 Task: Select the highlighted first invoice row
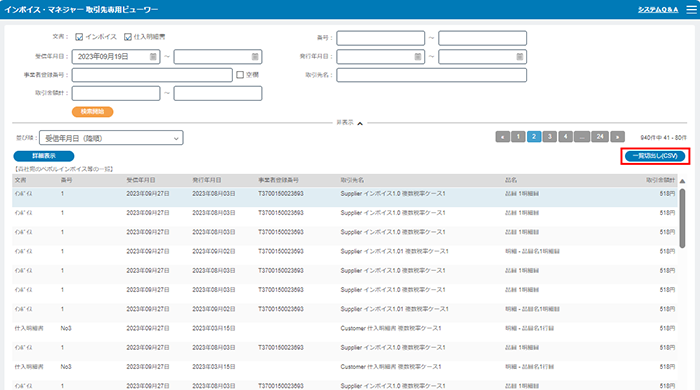pyautogui.click(x=345, y=197)
